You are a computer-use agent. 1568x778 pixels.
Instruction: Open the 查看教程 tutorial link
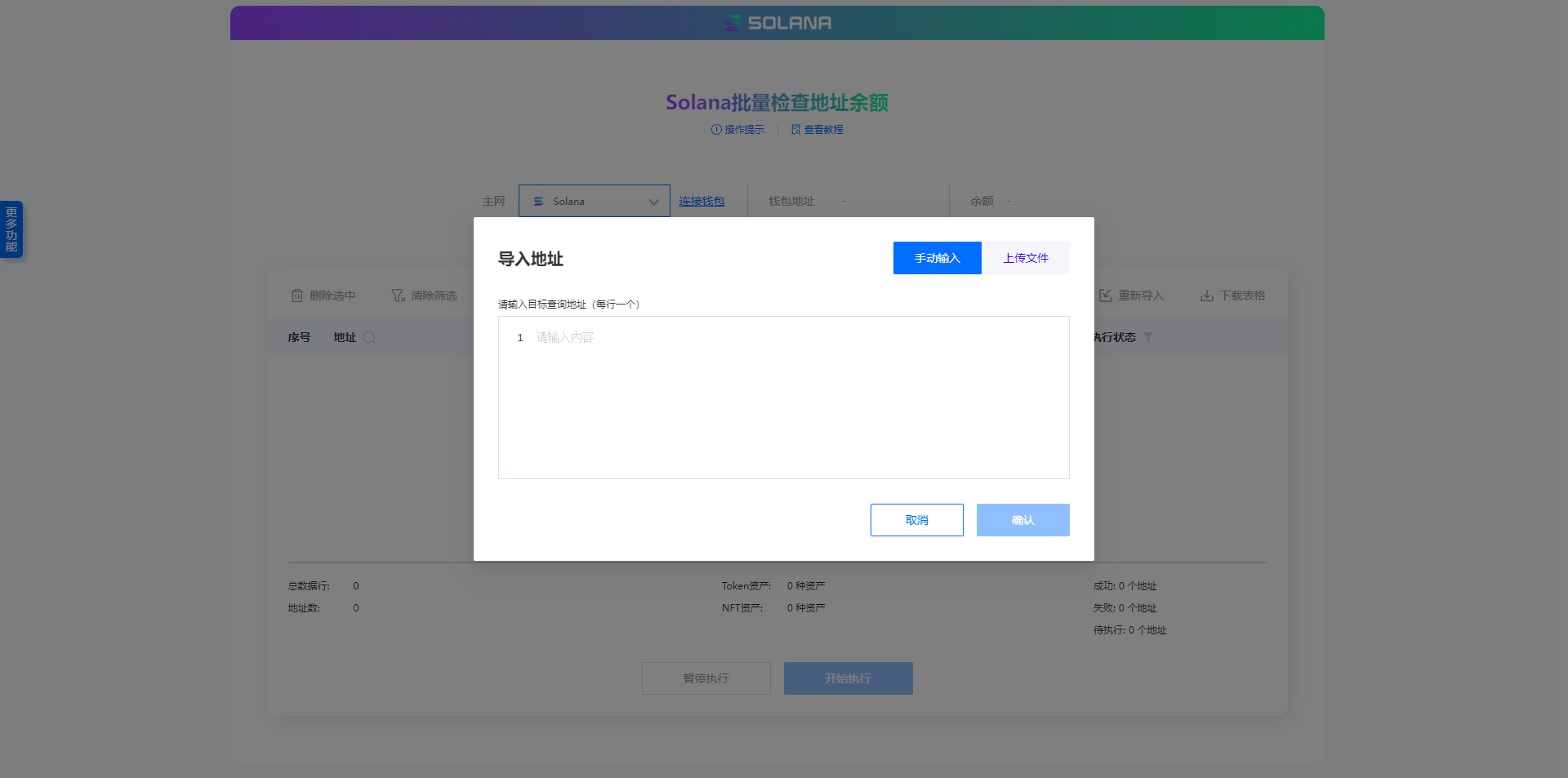pyautogui.click(x=817, y=130)
